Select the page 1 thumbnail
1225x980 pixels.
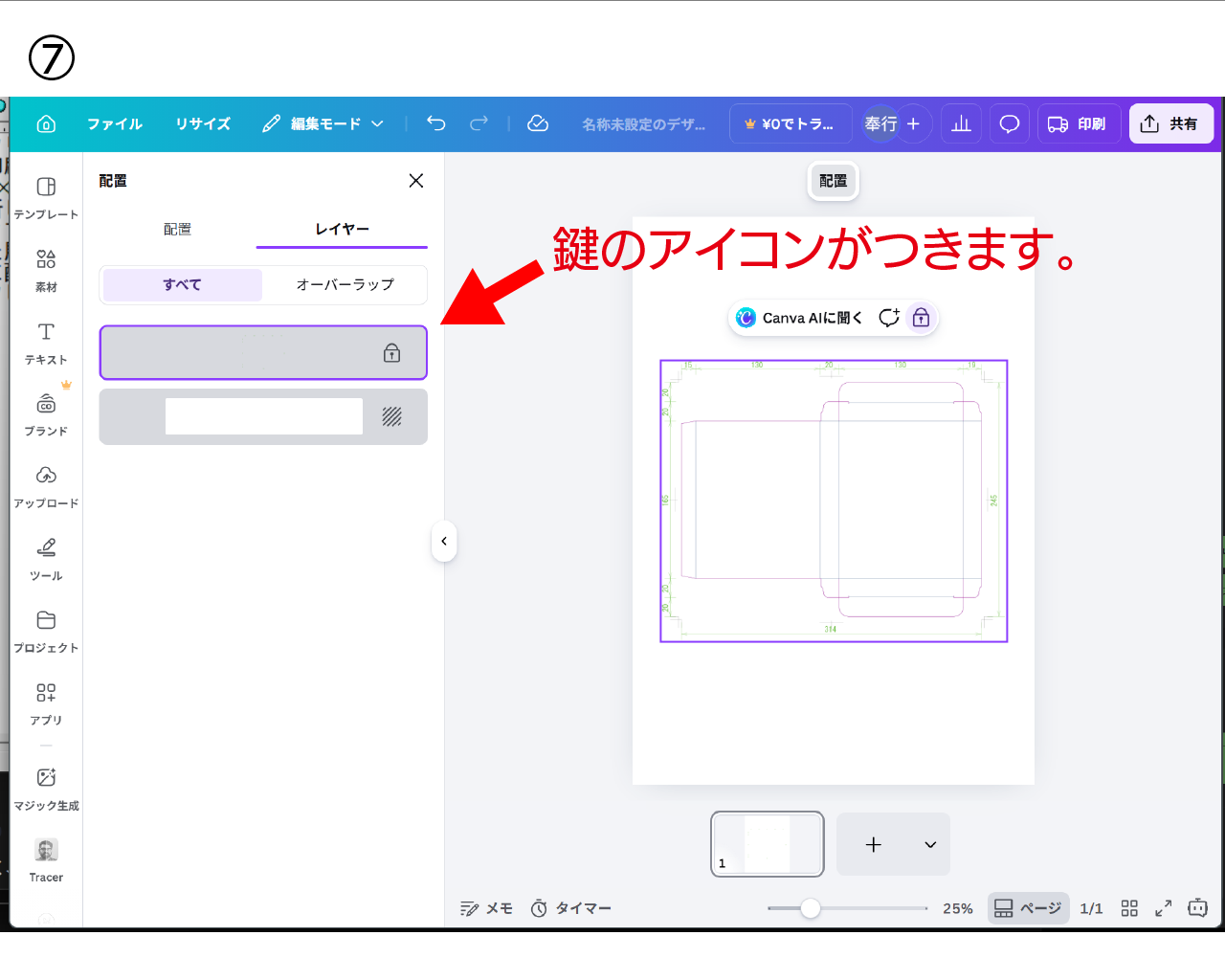coord(767,844)
